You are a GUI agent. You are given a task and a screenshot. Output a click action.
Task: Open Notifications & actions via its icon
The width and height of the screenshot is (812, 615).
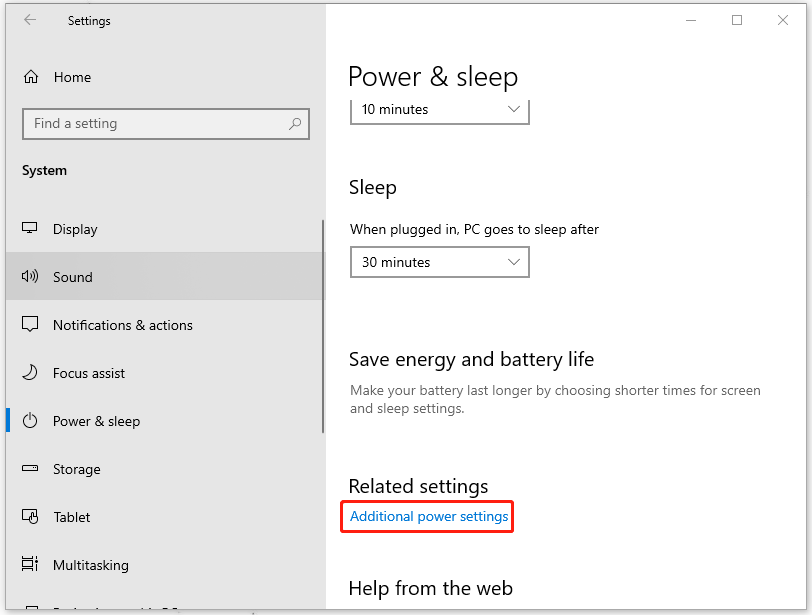[x=29, y=325]
